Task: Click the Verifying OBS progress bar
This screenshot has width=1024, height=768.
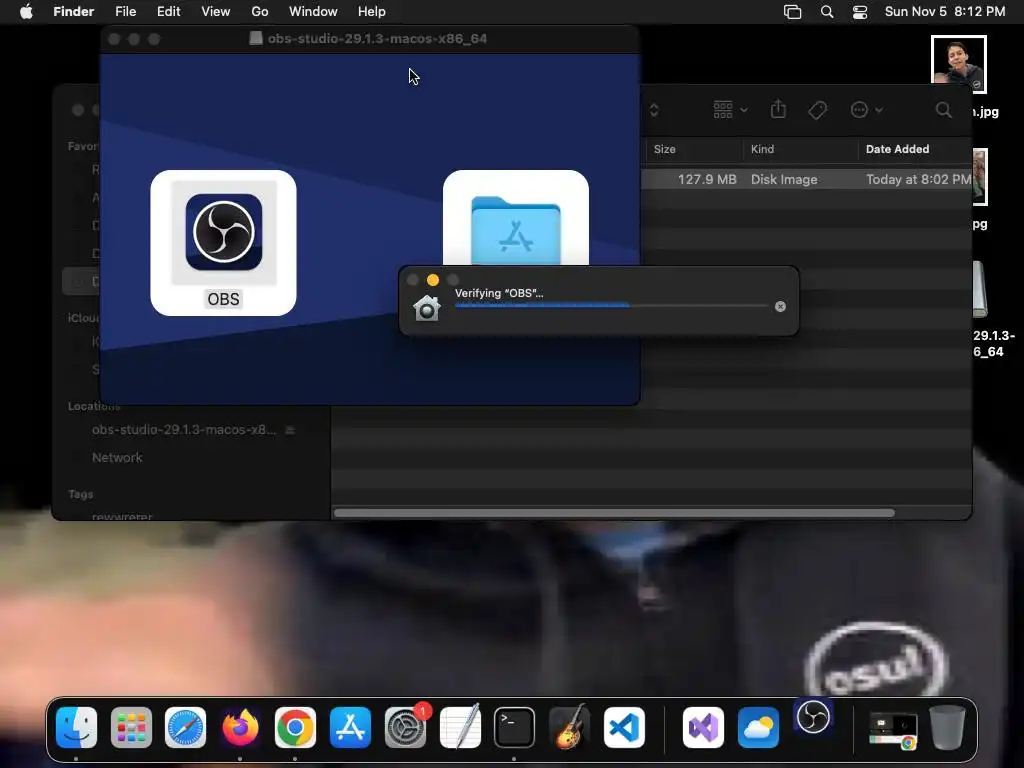Action: coord(611,305)
